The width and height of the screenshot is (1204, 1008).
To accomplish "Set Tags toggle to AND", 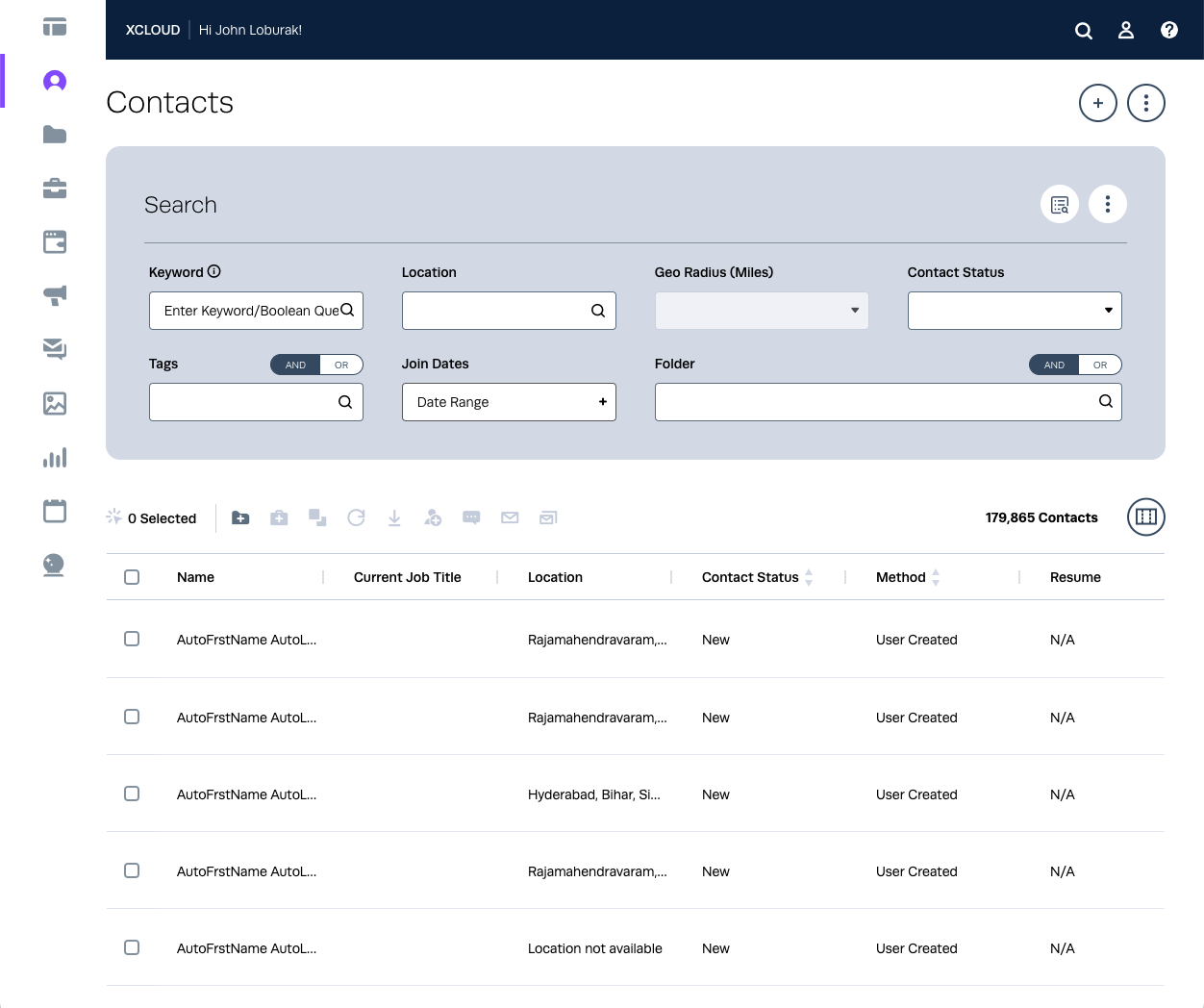I will click(295, 365).
